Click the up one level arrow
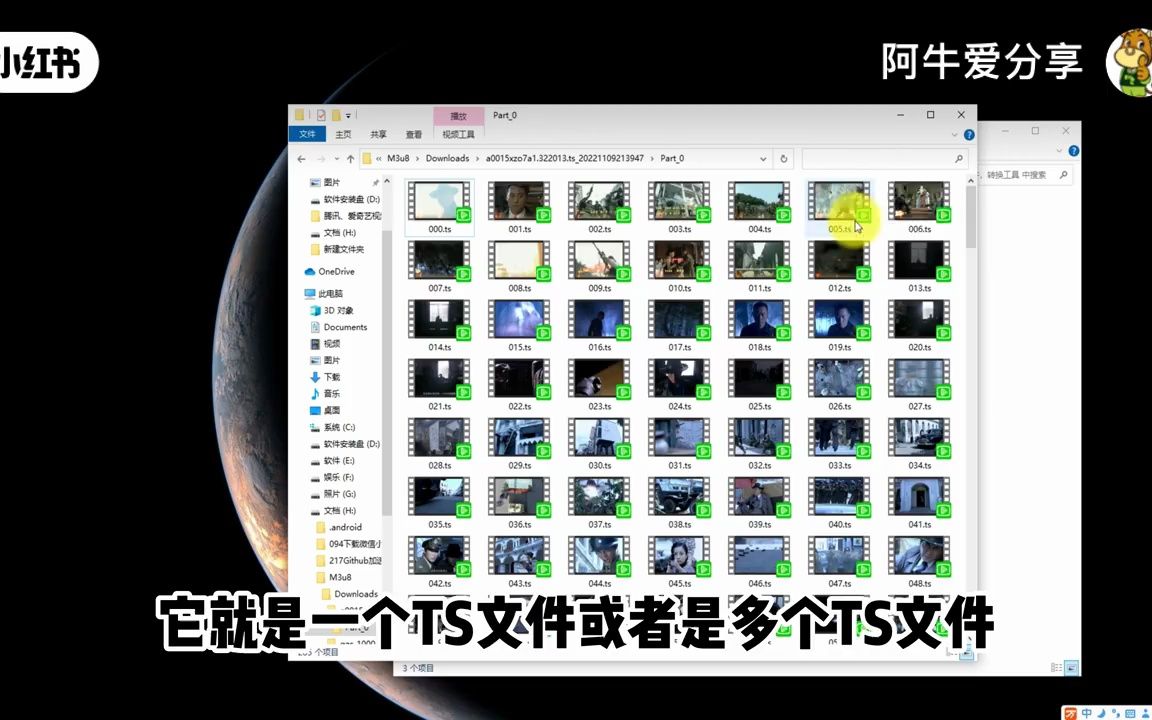Image resolution: width=1152 pixels, height=720 pixels. pos(351,158)
